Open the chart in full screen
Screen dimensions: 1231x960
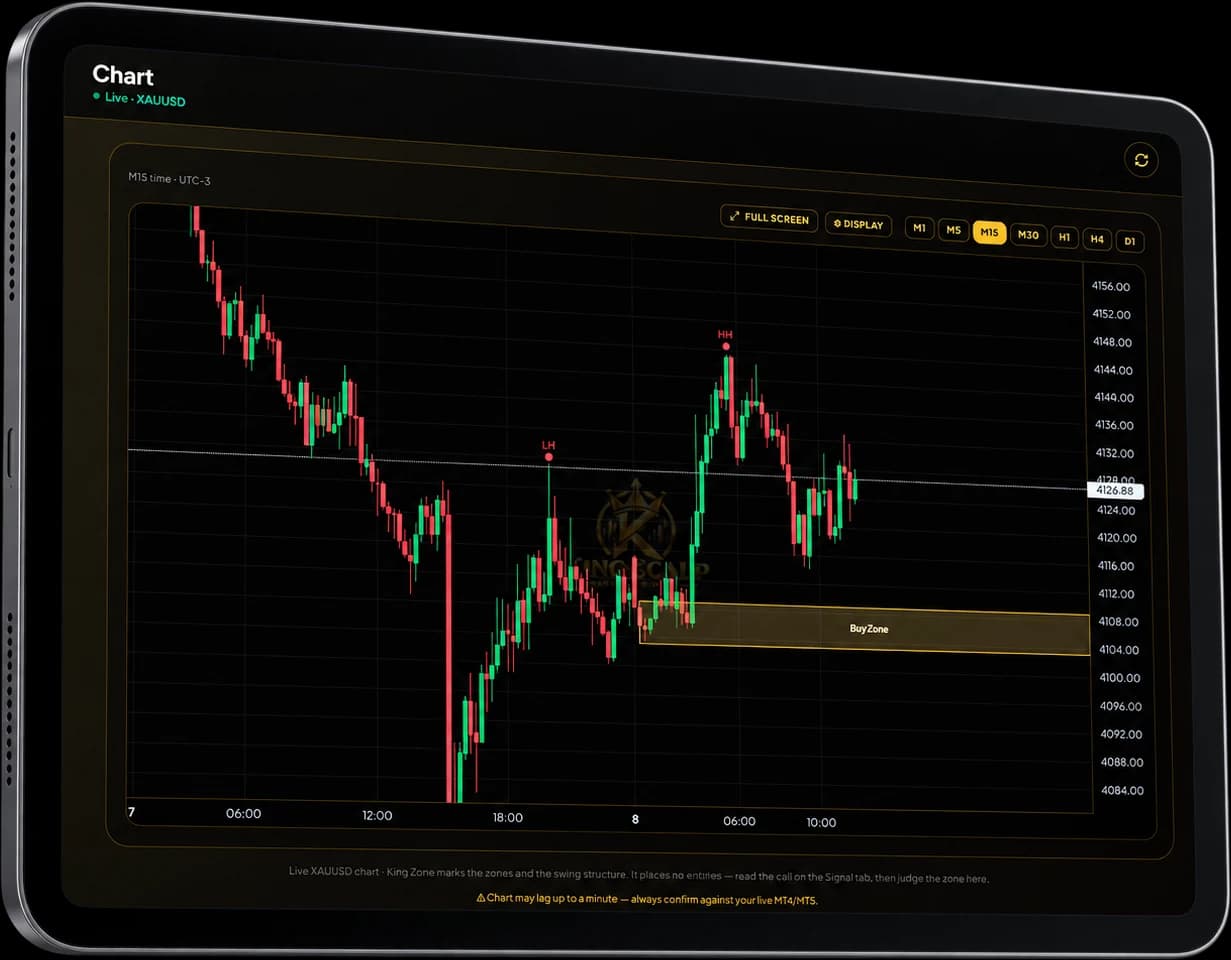coord(769,218)
